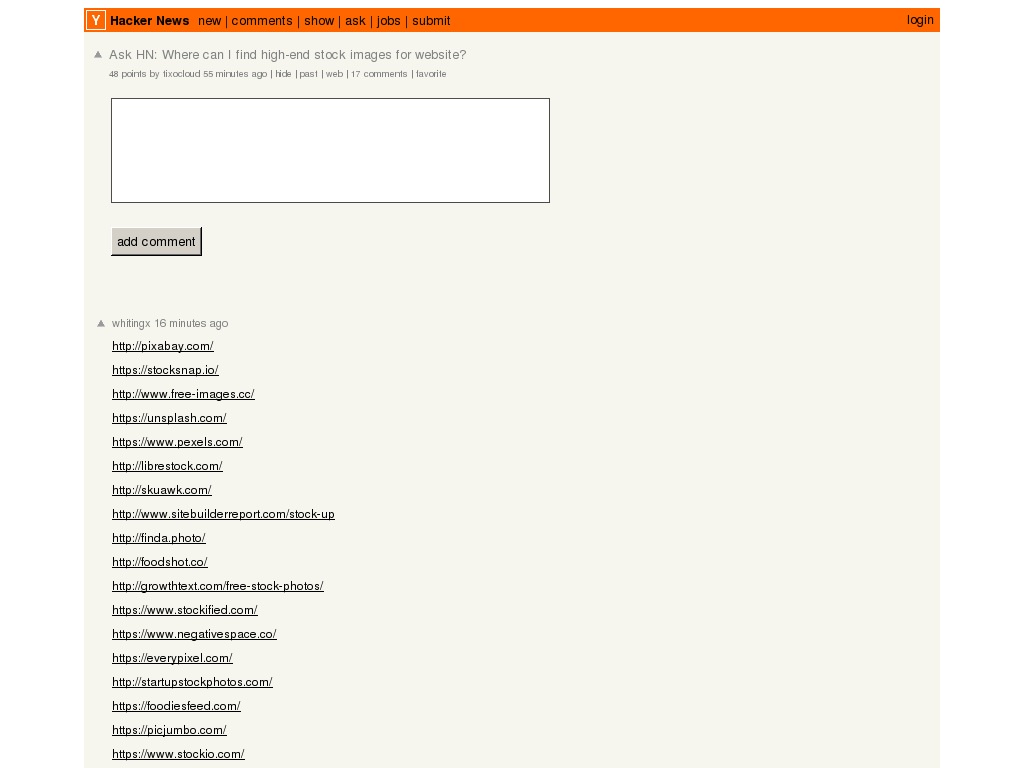This screenshot has height=768, width=1024.
Task: Upvote the Ask HN story arrow
Action: click(x=98, y=55)
